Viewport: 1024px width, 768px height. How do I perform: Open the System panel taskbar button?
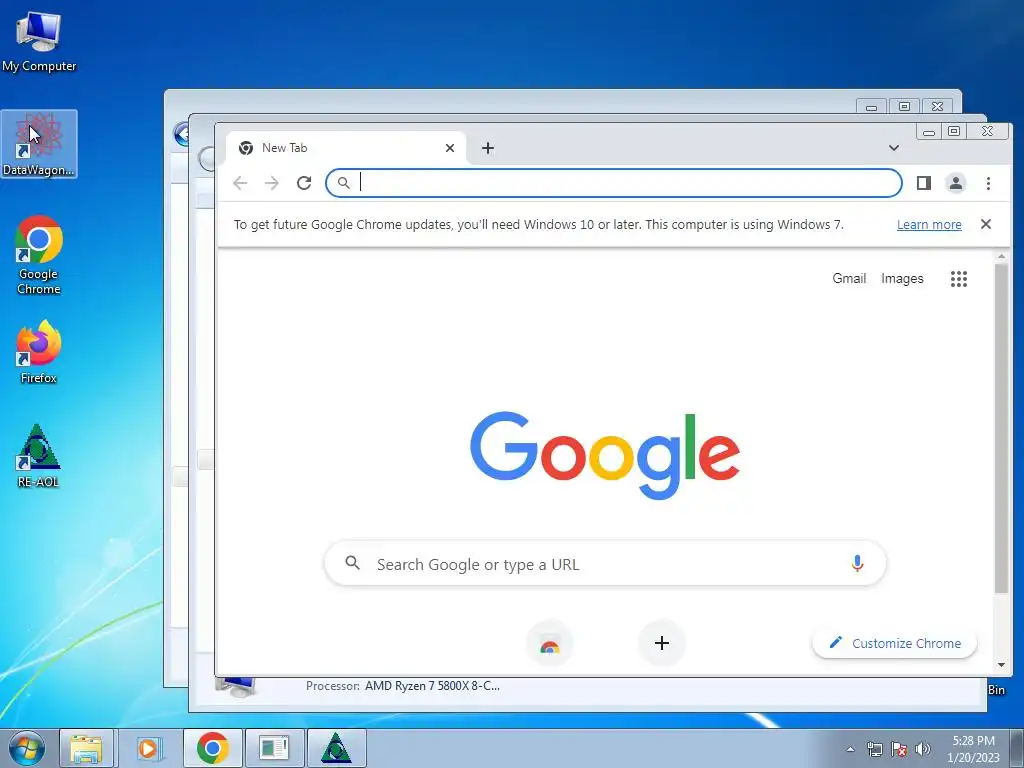(x=274, y=748)
